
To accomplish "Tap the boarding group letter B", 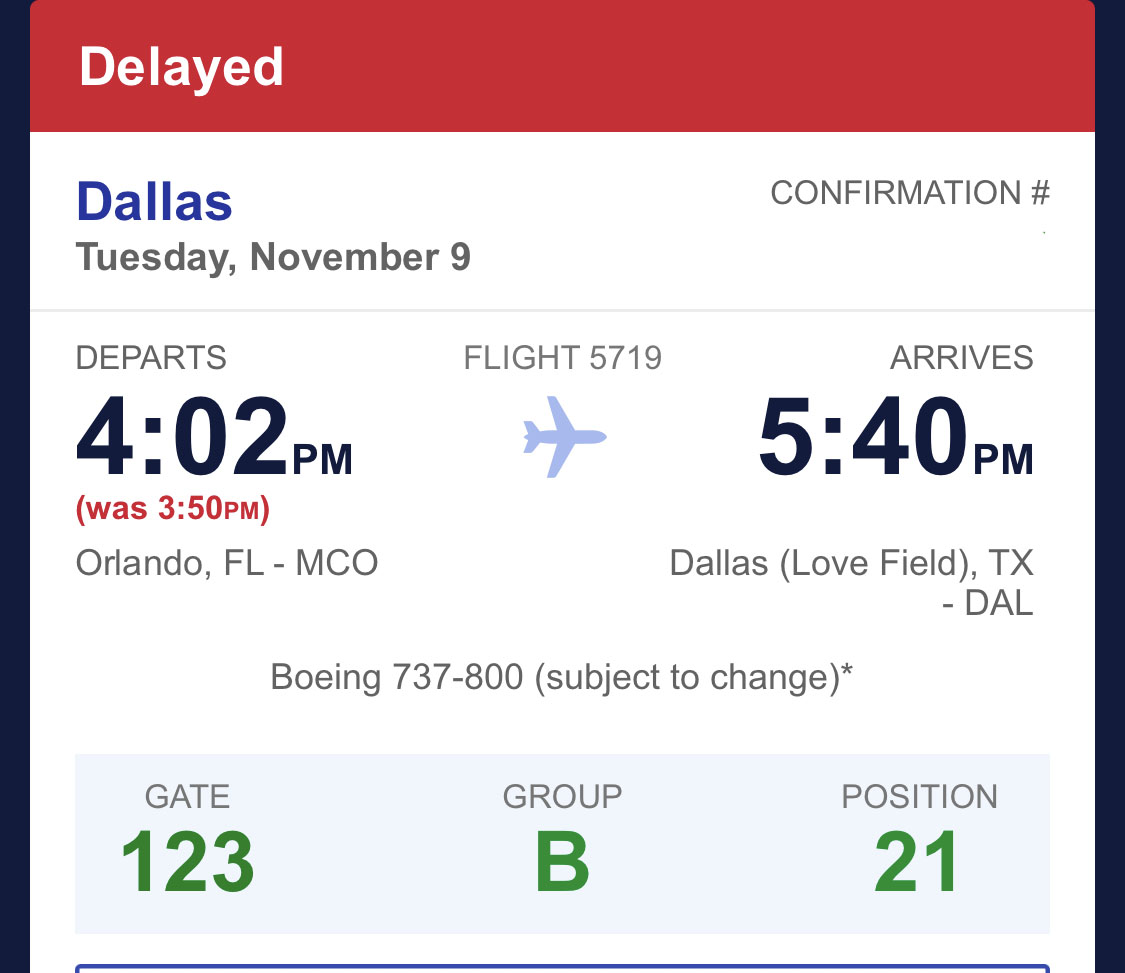I will 562,862.
